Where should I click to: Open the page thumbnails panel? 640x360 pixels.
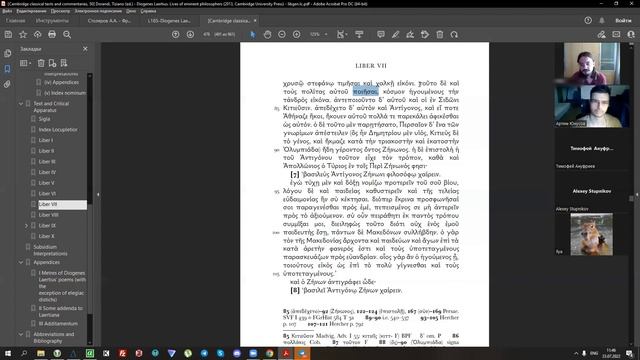[7, 53]
